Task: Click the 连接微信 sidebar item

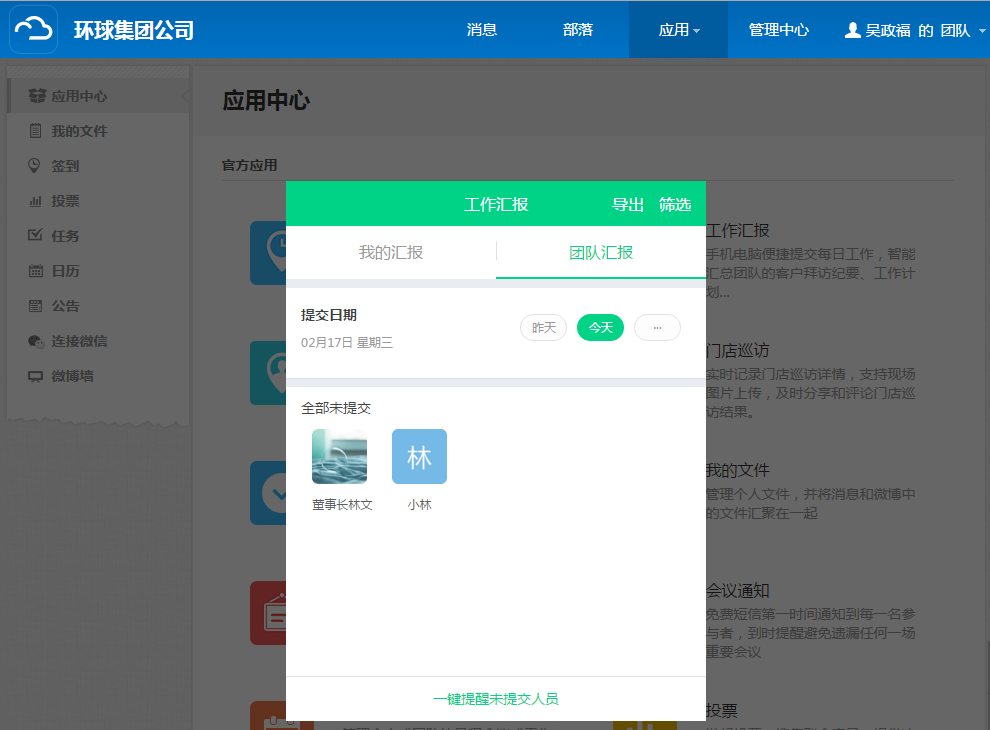Action: 79,341
